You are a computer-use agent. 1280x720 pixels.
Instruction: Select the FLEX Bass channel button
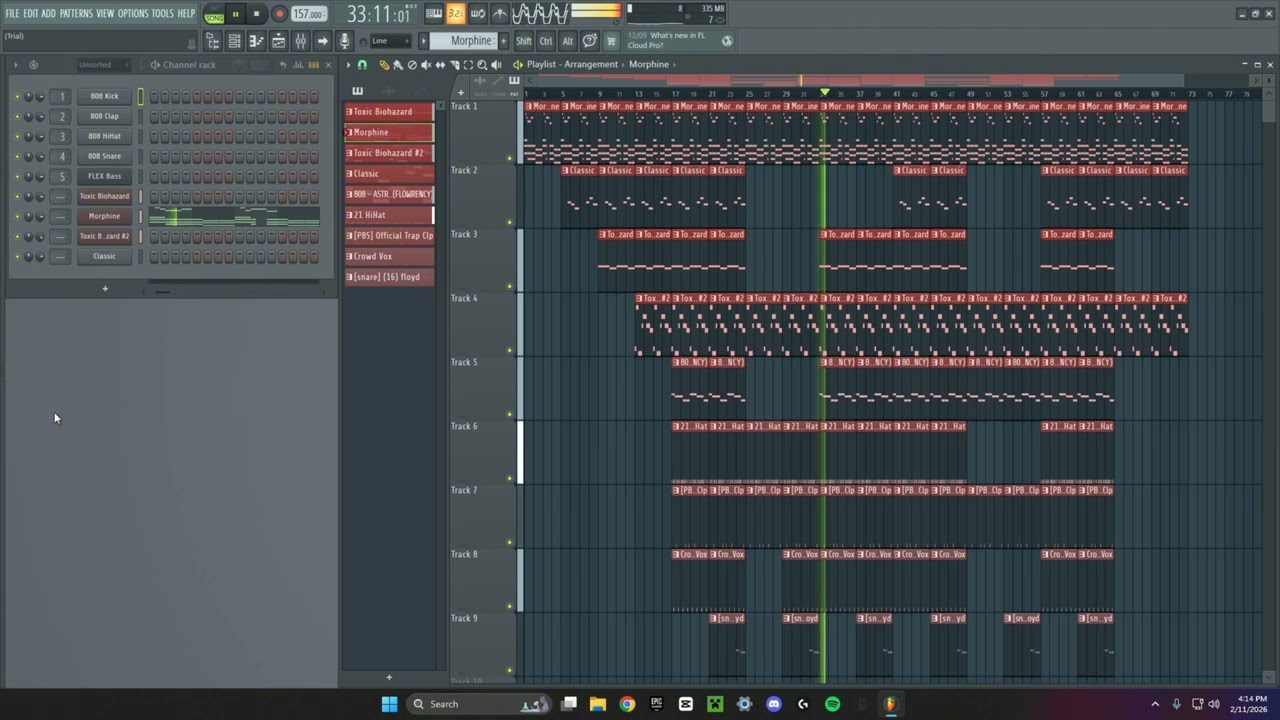pyautogui.click(x=104, y=176)
